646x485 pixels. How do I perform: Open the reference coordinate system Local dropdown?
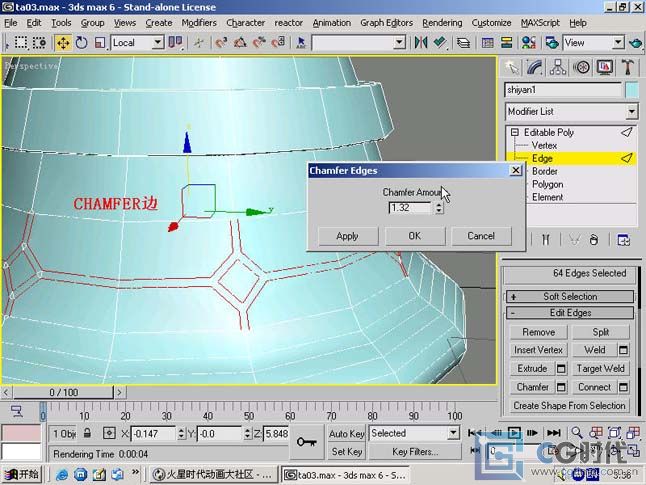pyautogui.click(x=157, y=43)
